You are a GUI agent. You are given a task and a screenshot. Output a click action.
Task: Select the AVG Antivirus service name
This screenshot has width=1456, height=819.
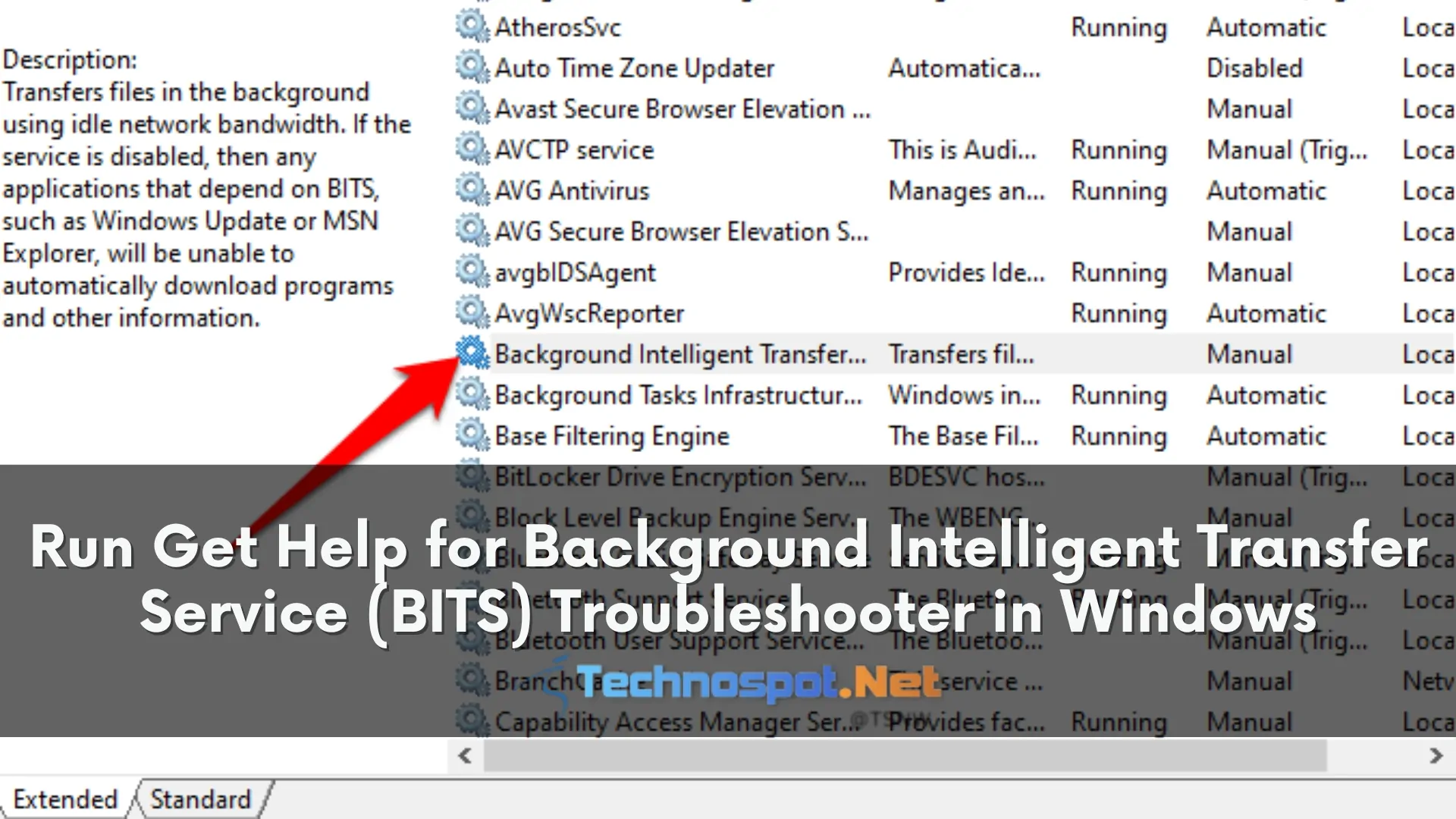click(572, 192)
